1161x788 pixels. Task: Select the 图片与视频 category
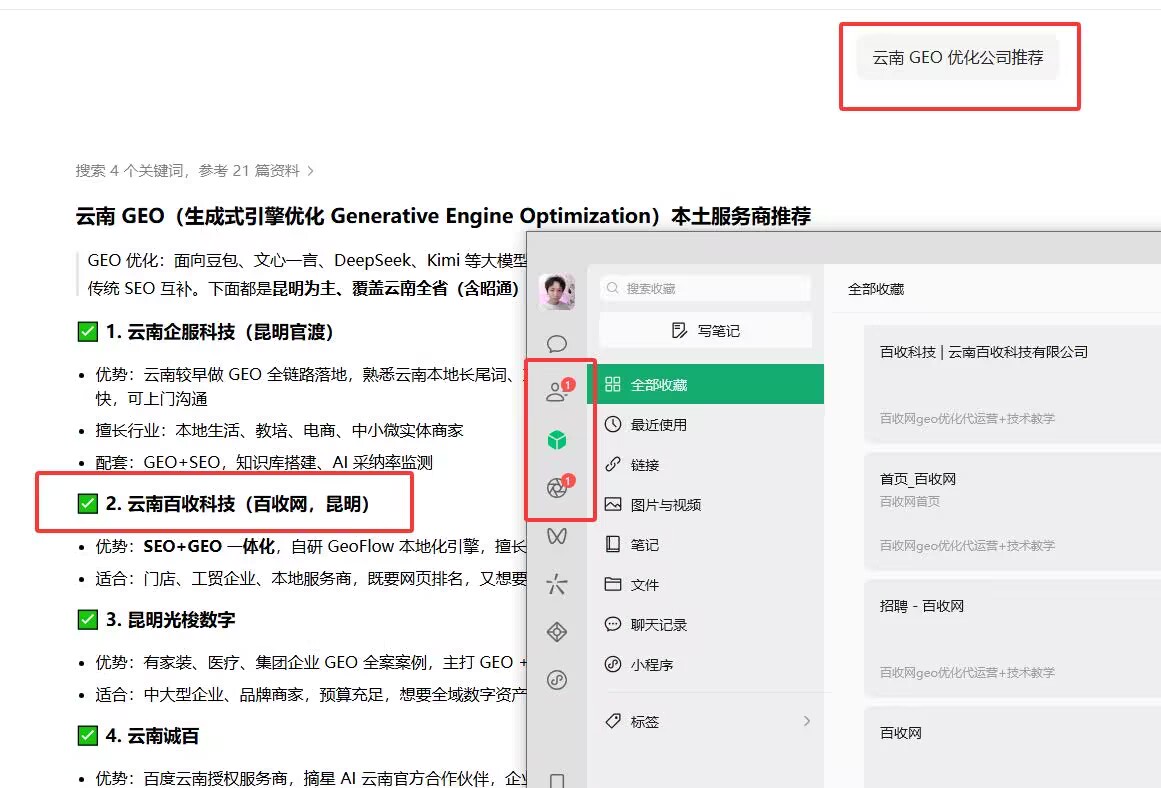point(705,504)
